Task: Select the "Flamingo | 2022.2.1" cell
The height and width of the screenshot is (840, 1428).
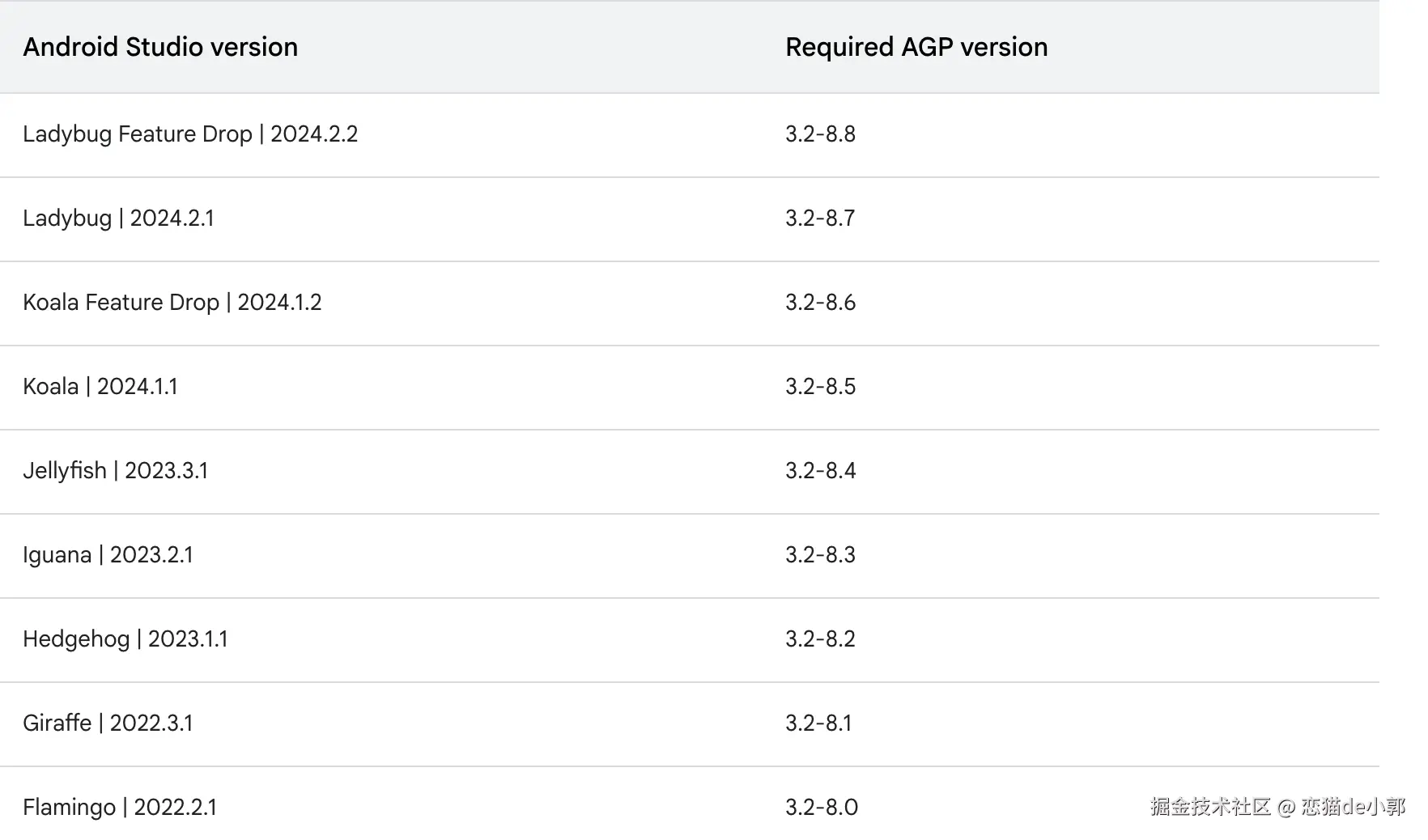Action: pos(120,807)
